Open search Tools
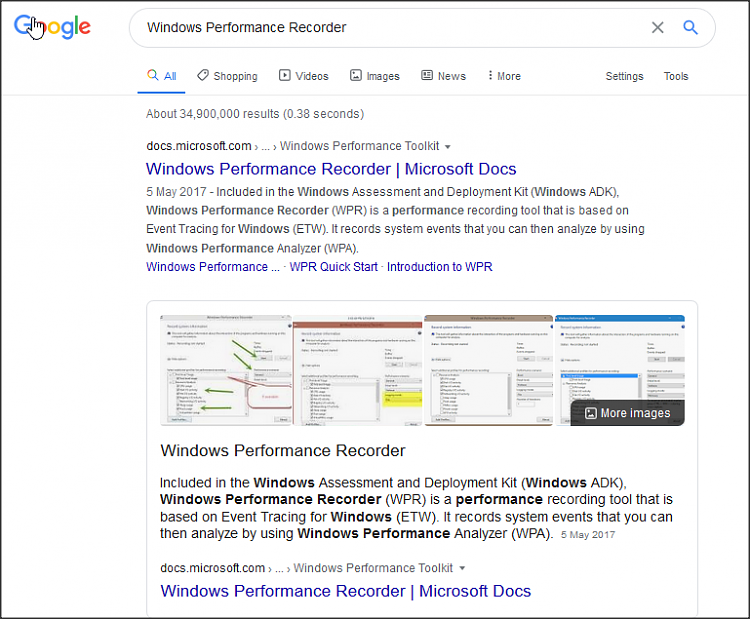Screen dimensions: 750x619 675,76
